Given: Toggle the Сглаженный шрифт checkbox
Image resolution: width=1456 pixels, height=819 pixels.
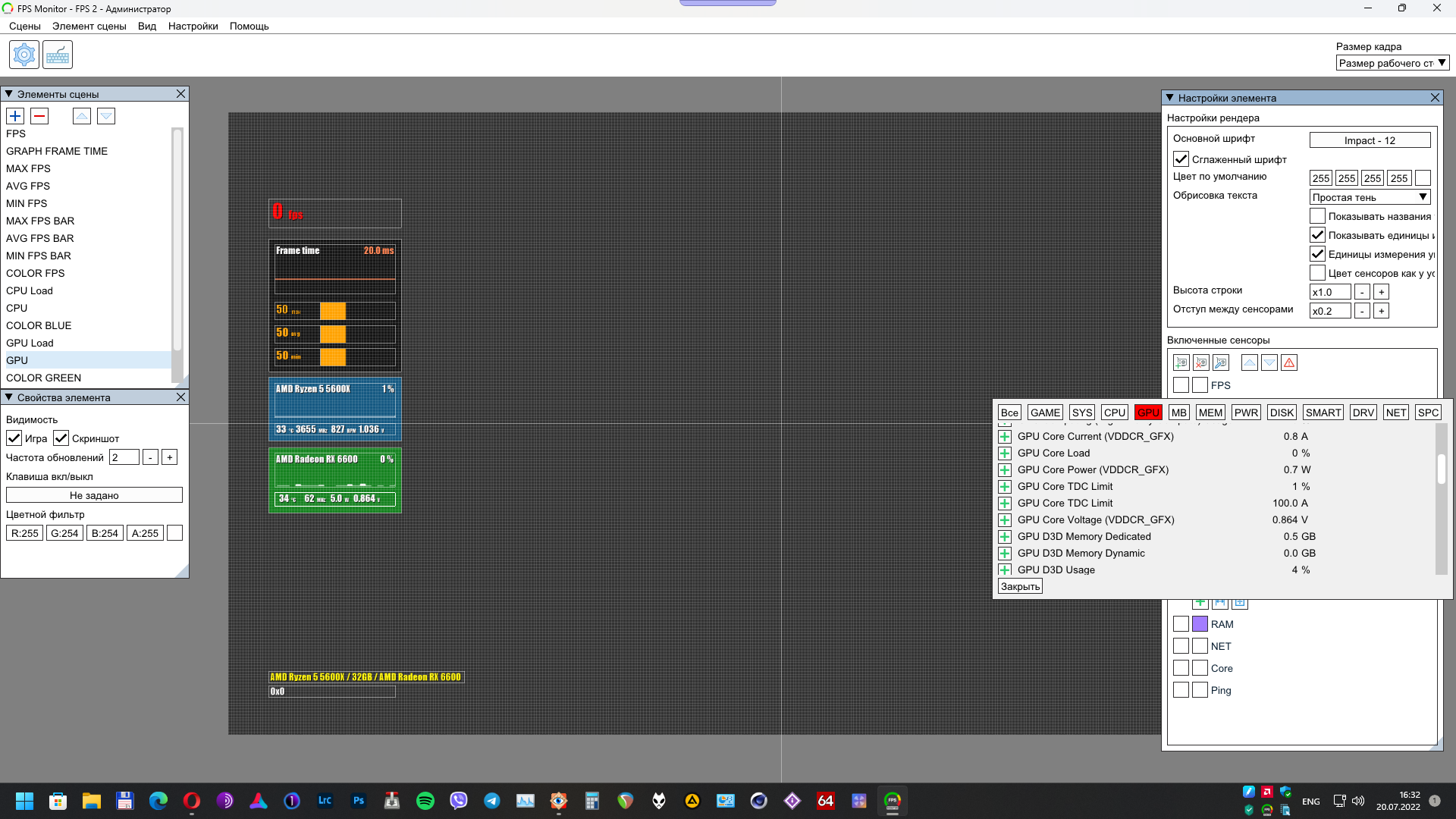Looking at the screenshot, I should point(1181,159).
